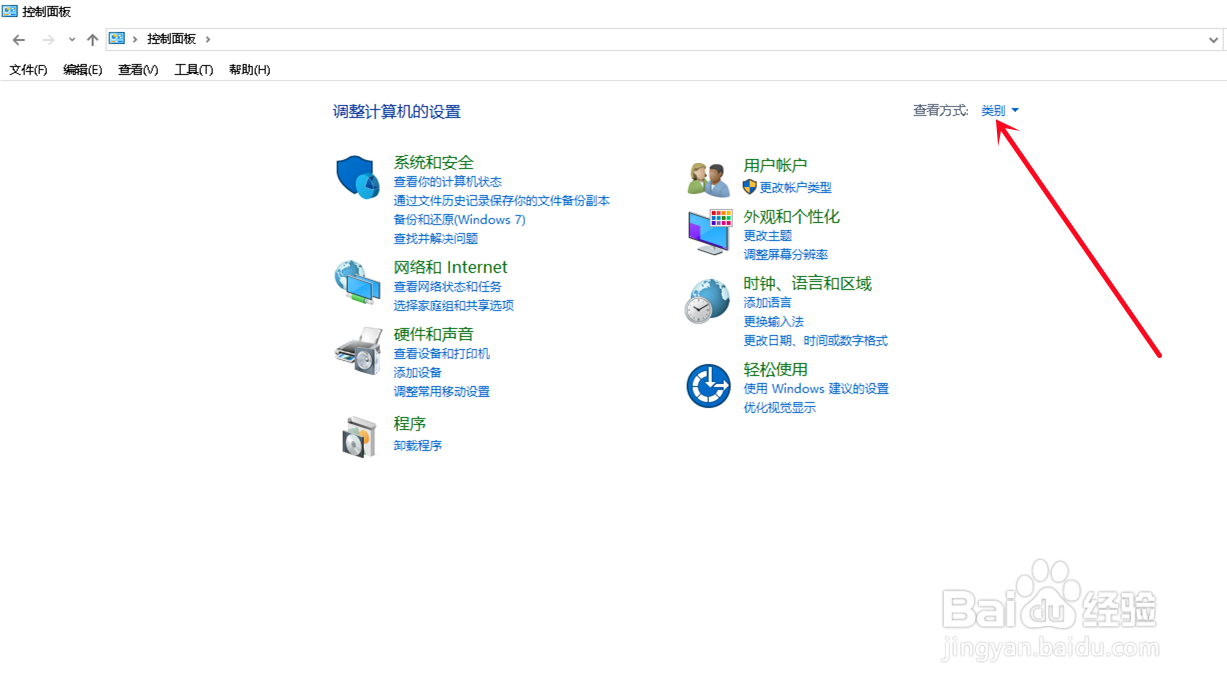Open Hardware and Sound printer icon
This screenshot has width=1227, height=690.
pos(358,350)
